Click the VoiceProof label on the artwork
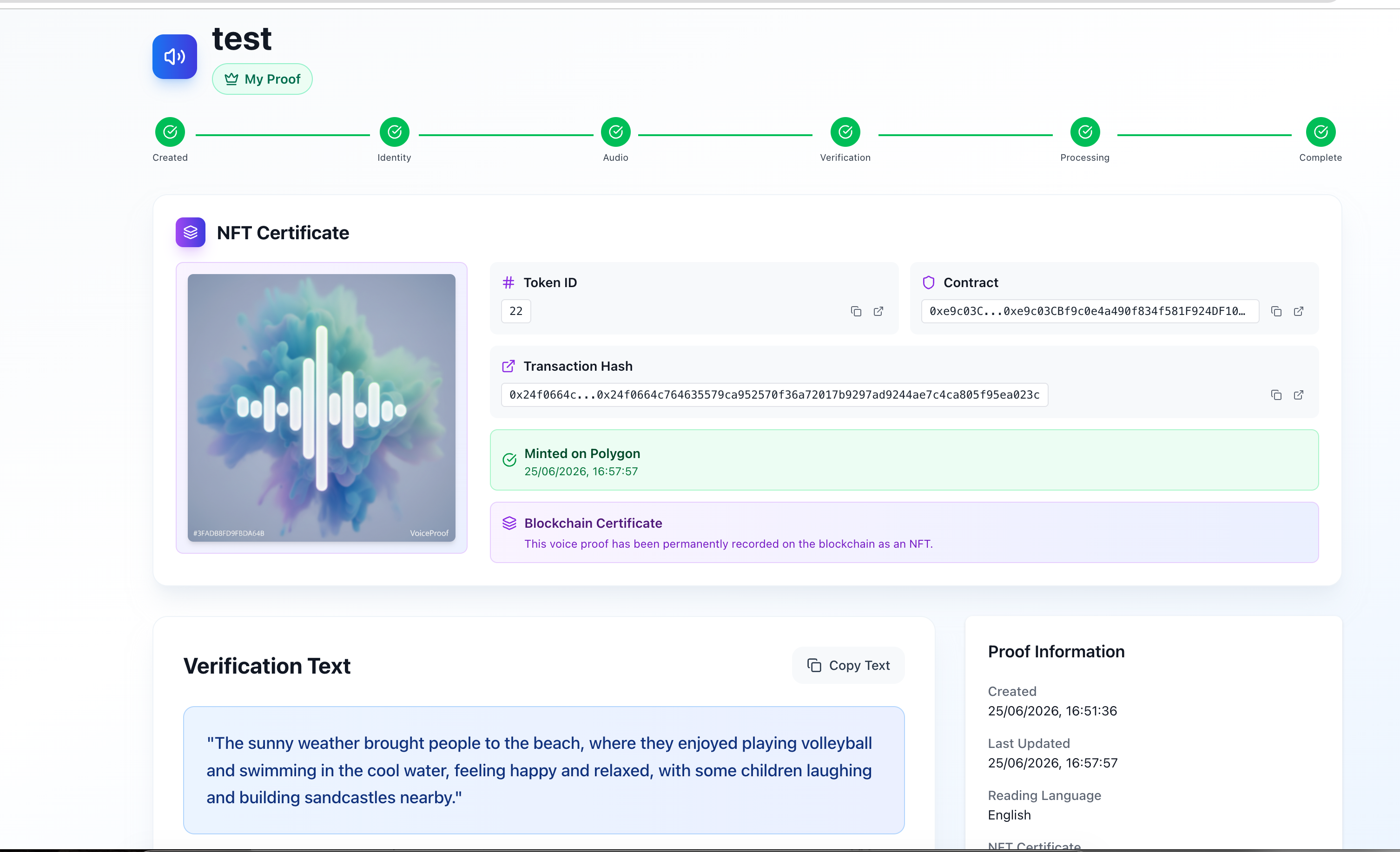 point(429,533)
